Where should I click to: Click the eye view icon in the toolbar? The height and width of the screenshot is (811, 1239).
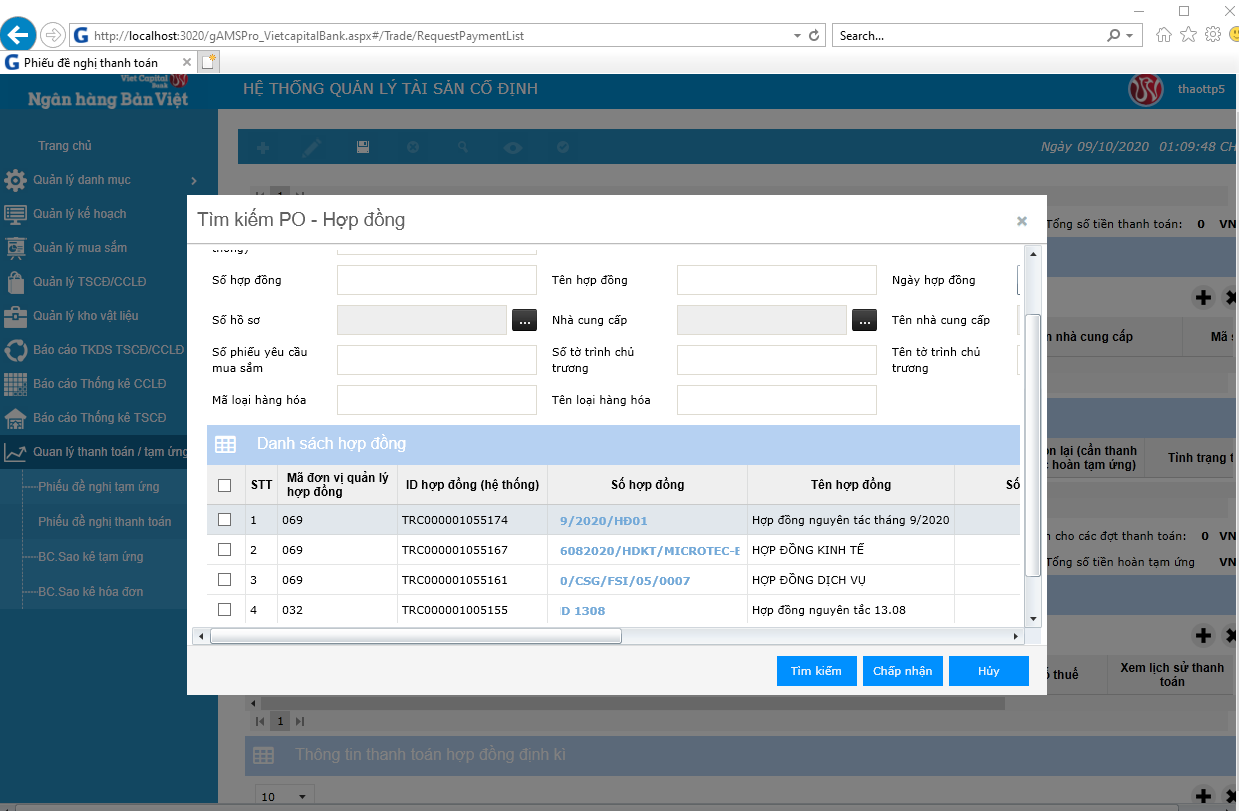pyautogui.click(x=513, y=148)
